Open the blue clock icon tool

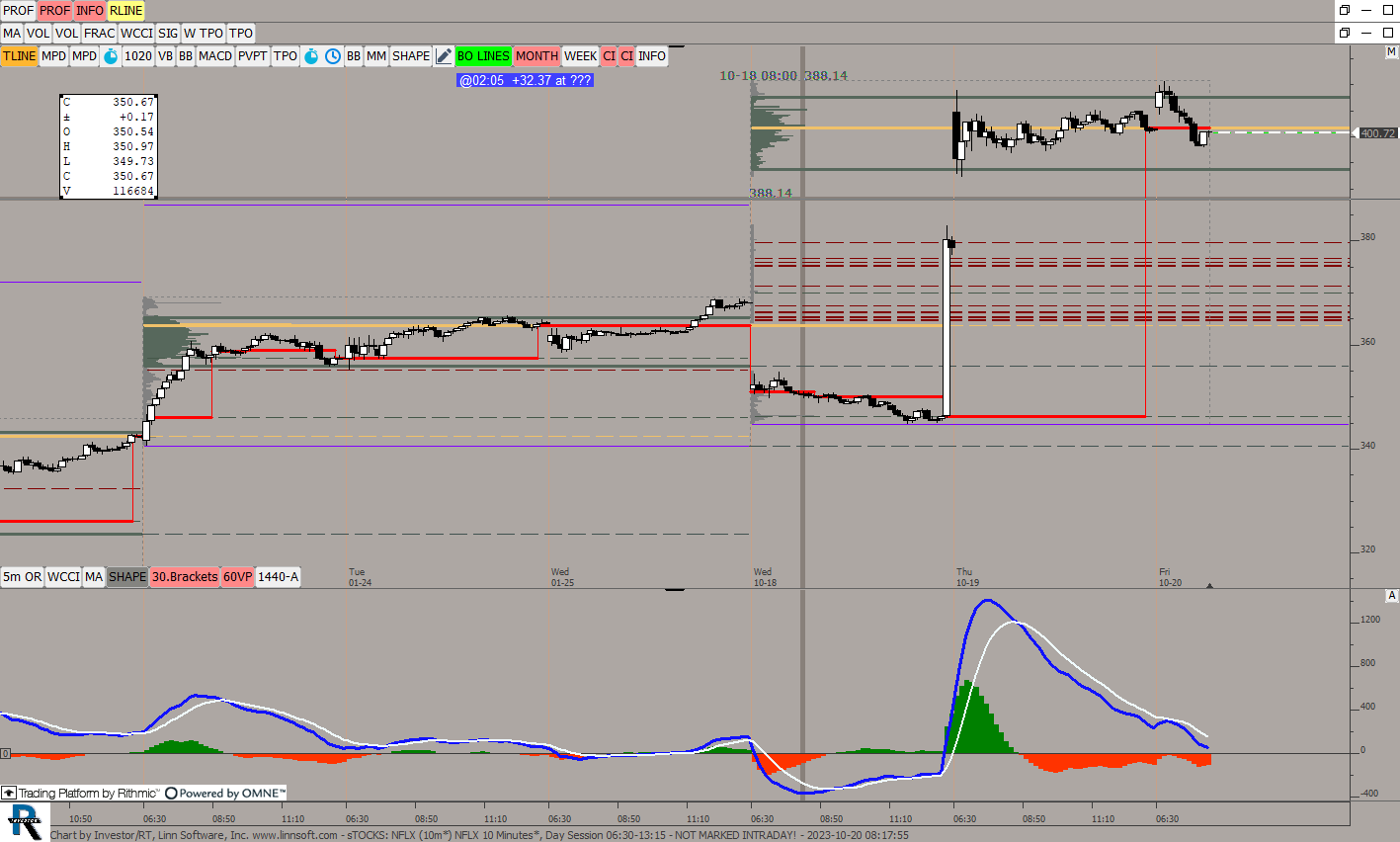point(333,56)
